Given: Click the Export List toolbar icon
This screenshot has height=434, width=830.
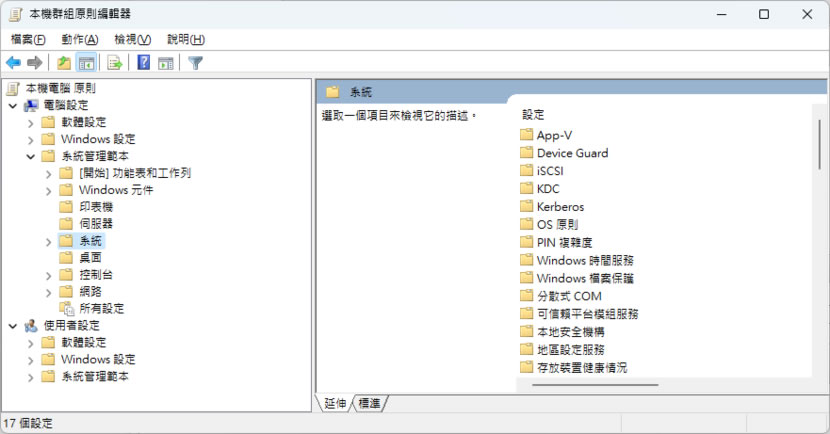Looking at the screenshot, I should tap(114, 63).
